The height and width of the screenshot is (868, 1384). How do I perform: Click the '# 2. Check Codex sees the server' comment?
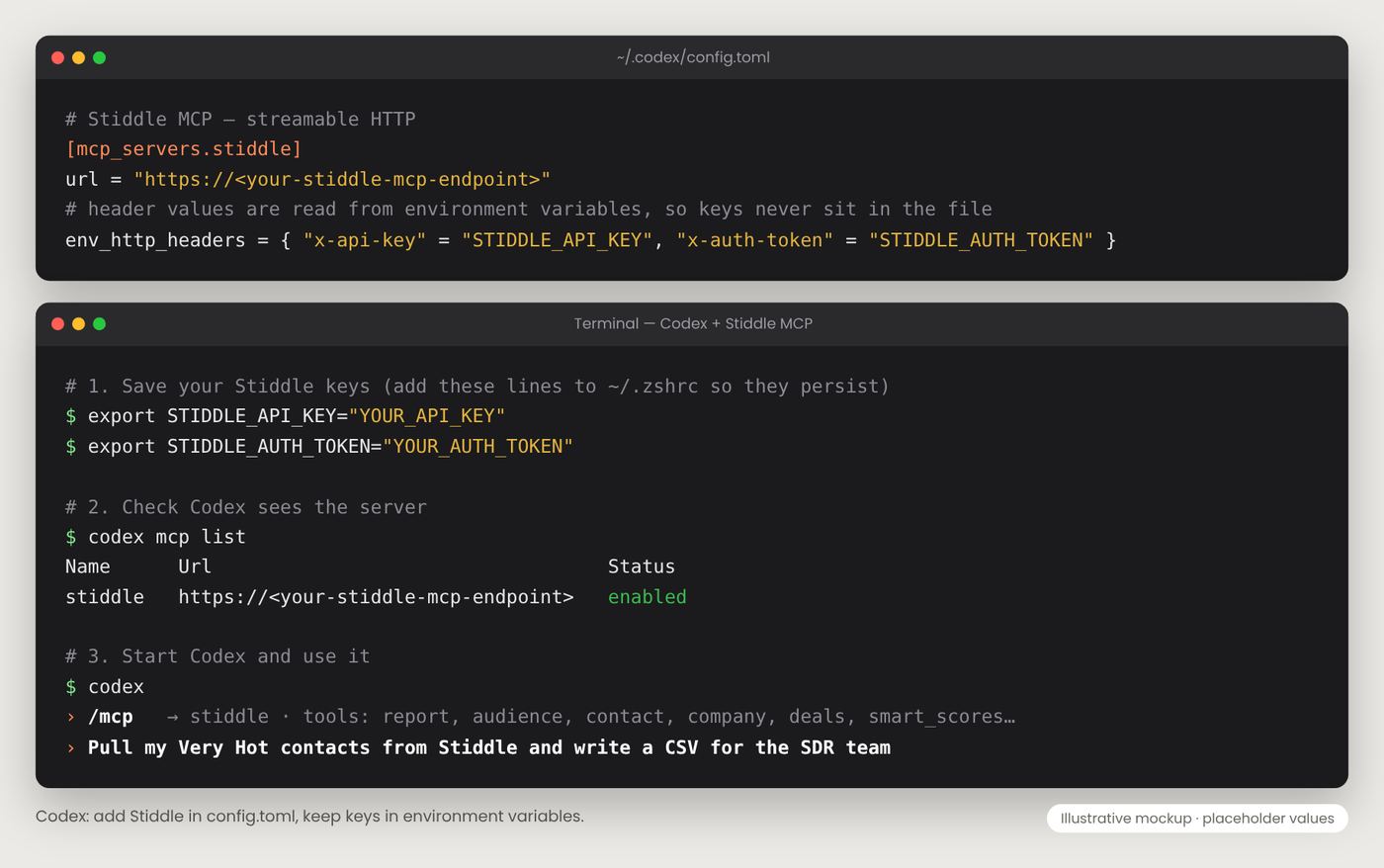tap(246, 506)
